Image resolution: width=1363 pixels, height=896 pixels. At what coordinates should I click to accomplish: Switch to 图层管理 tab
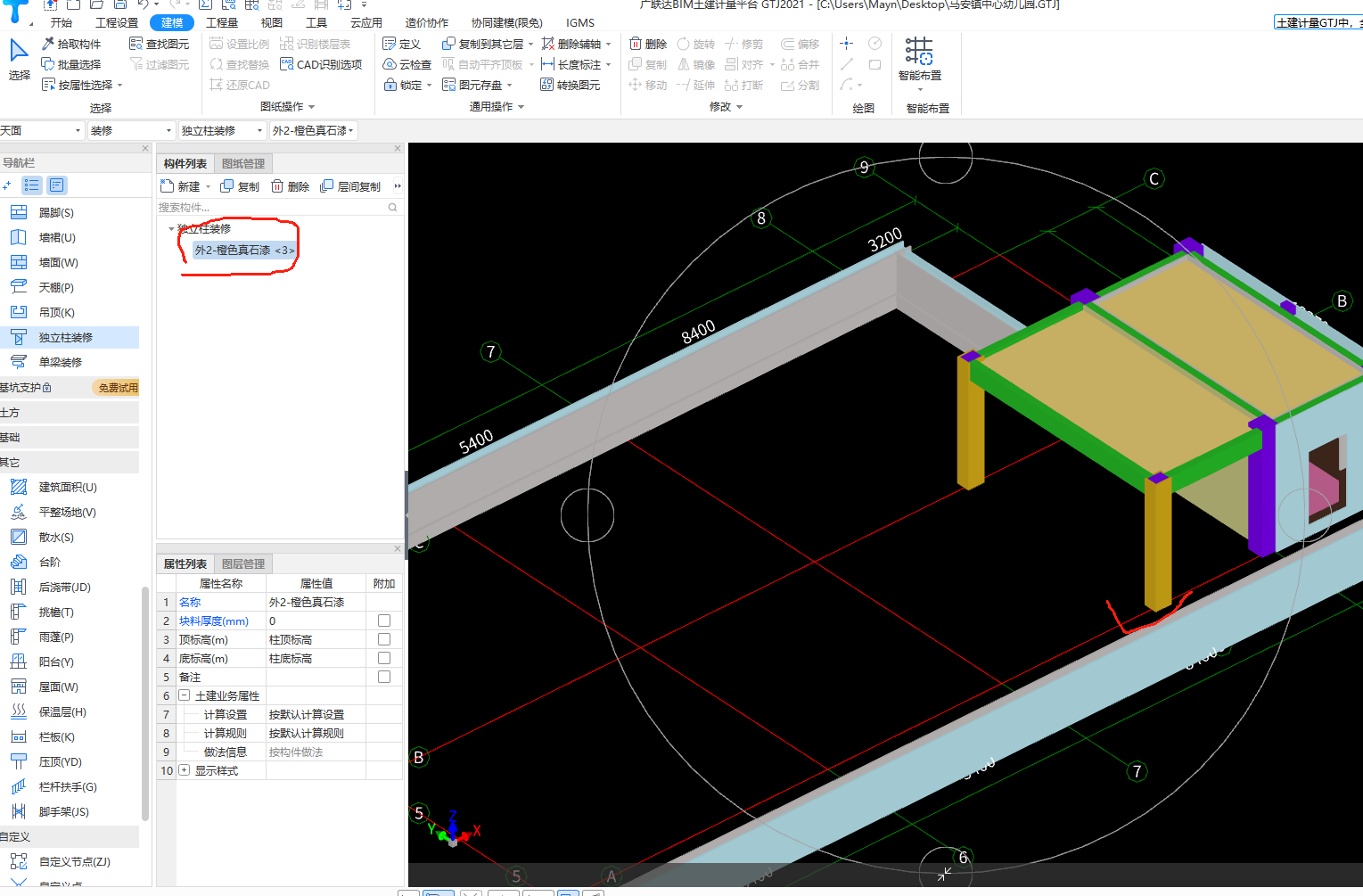[243, 564]
